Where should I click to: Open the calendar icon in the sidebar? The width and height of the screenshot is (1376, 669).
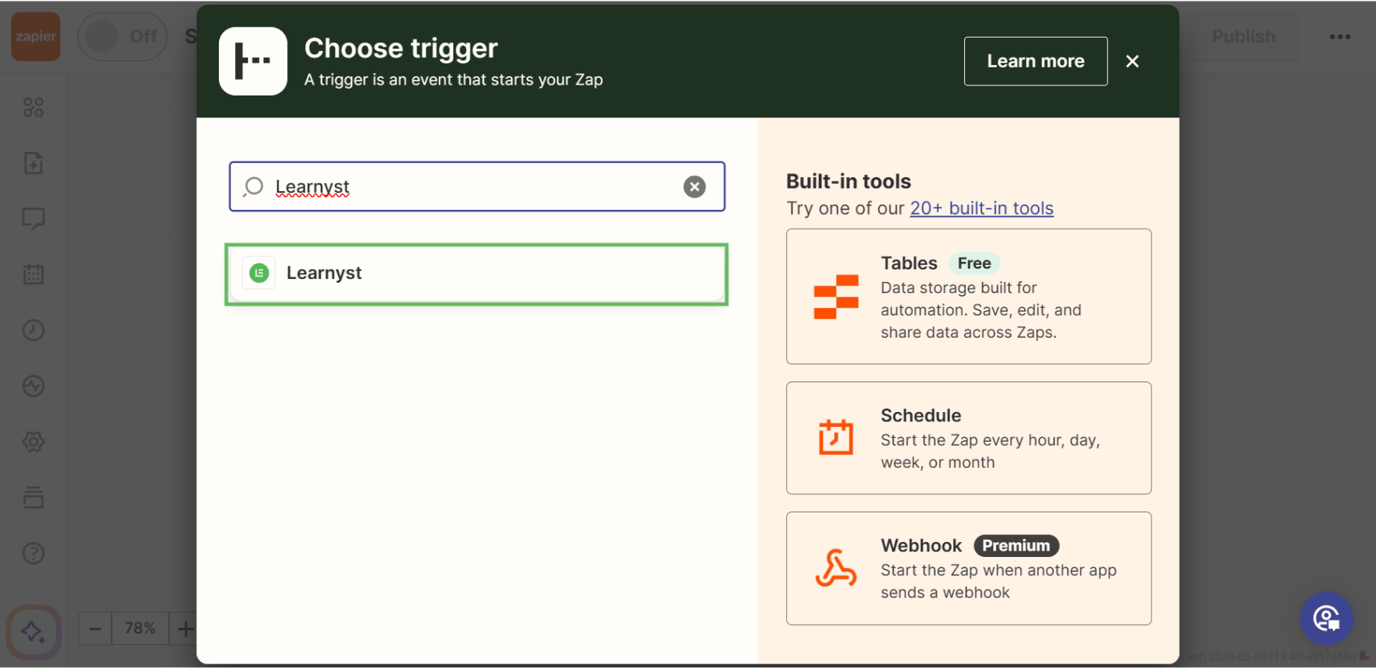[33, 274]
